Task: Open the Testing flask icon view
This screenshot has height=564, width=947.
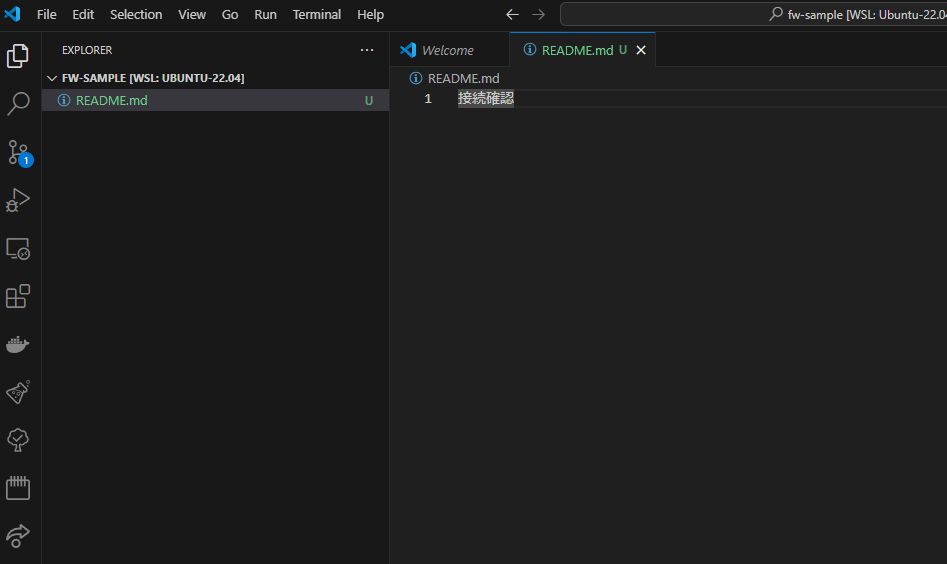Action: coord(18,393)
